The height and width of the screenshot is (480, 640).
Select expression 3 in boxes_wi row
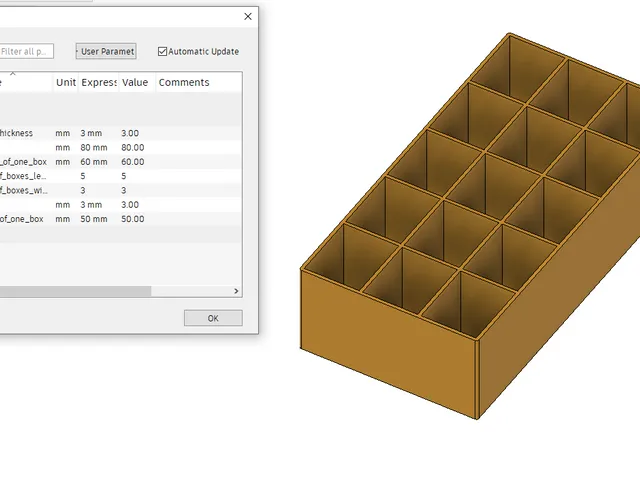pyautogui.click(x=83, y=191)
